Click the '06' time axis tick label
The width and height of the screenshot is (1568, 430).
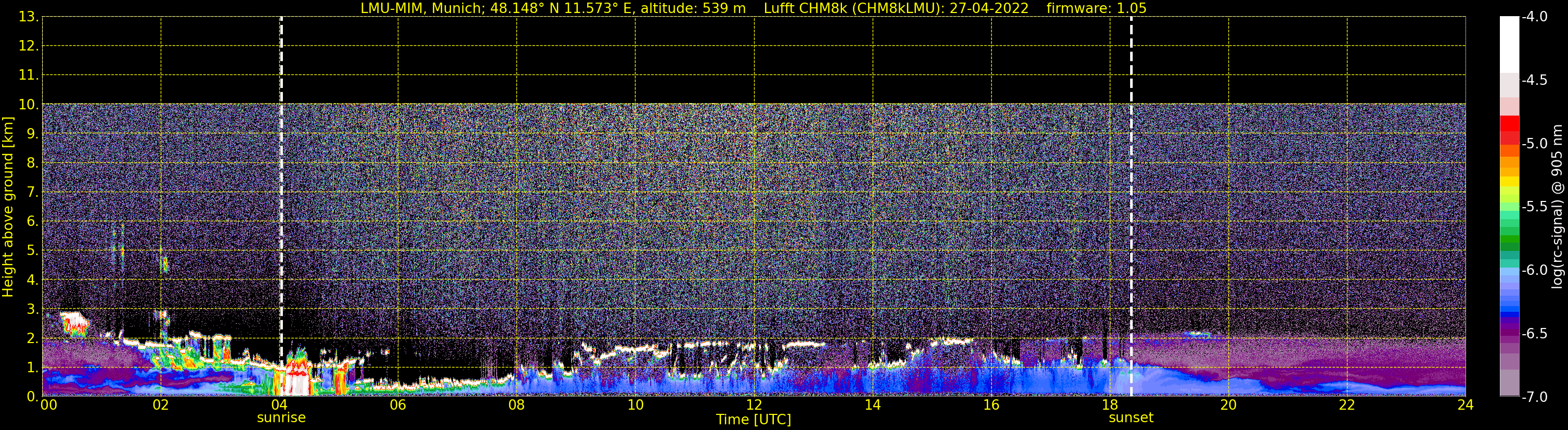(397, 404)
